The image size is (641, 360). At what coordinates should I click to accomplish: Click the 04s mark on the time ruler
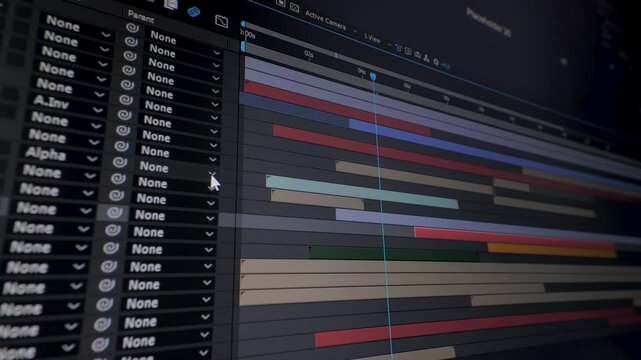361,71
